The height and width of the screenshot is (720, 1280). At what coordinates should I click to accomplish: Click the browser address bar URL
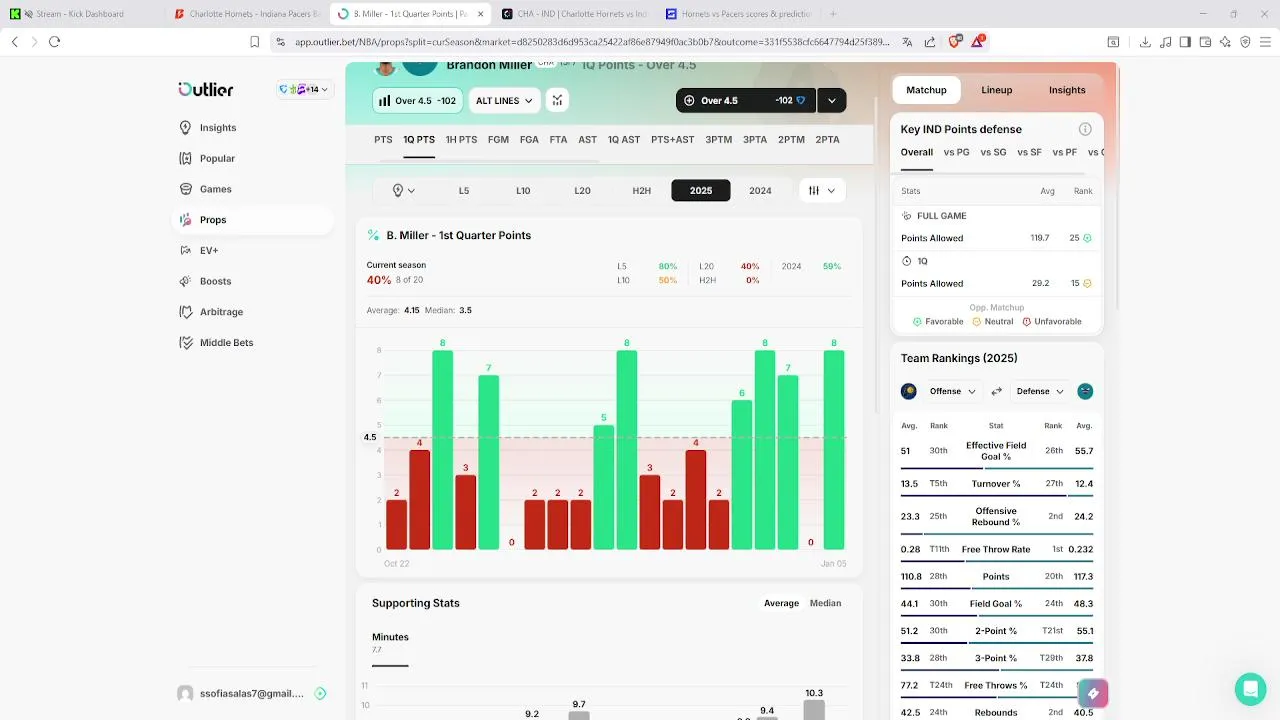(591, 42)
